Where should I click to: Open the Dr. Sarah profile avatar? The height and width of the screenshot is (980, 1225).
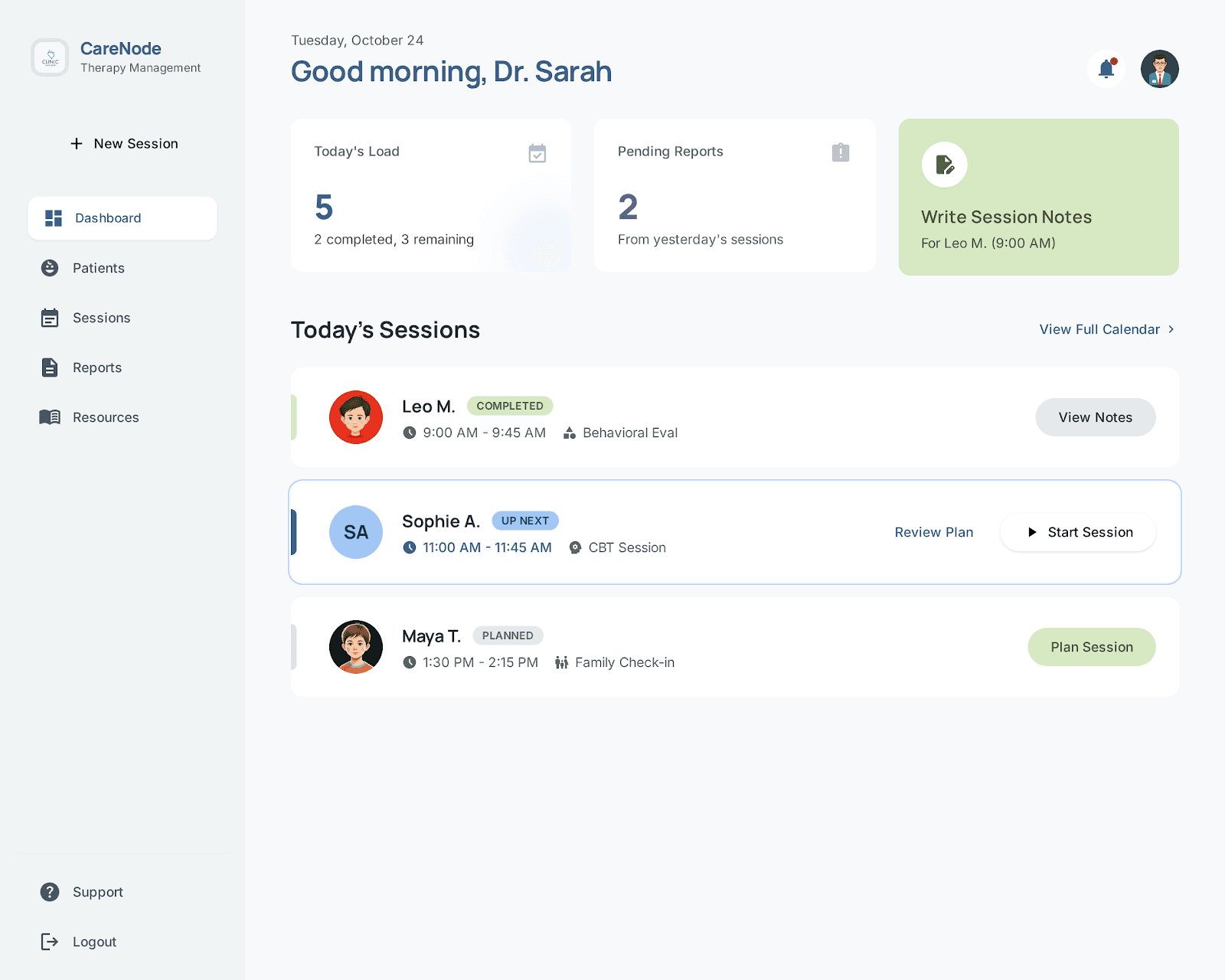pos(1160,69)
